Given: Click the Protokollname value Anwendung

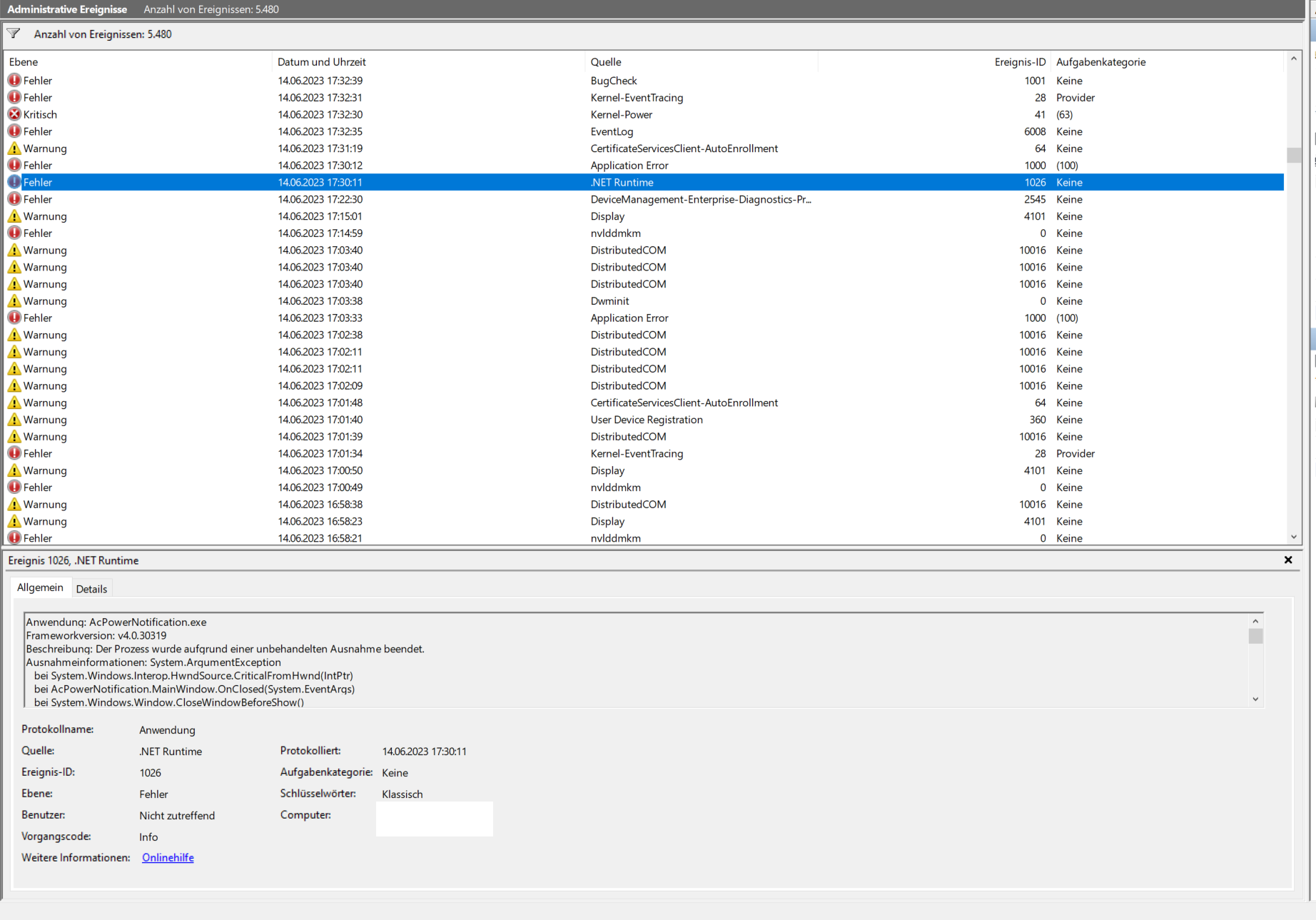Looking at the screenshot, I should pos(167,730).
